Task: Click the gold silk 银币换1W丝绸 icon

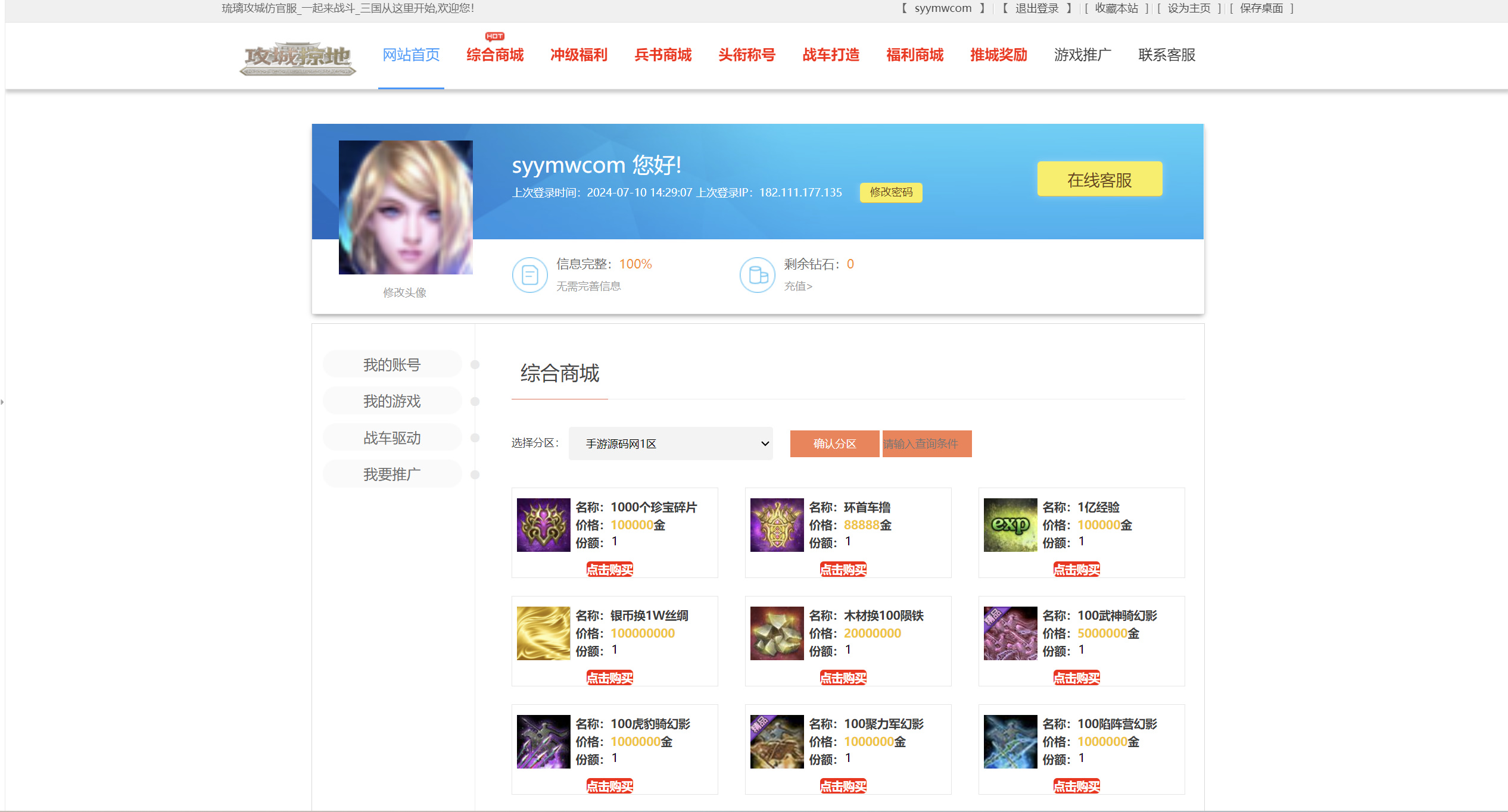Action: coord(543,633)
